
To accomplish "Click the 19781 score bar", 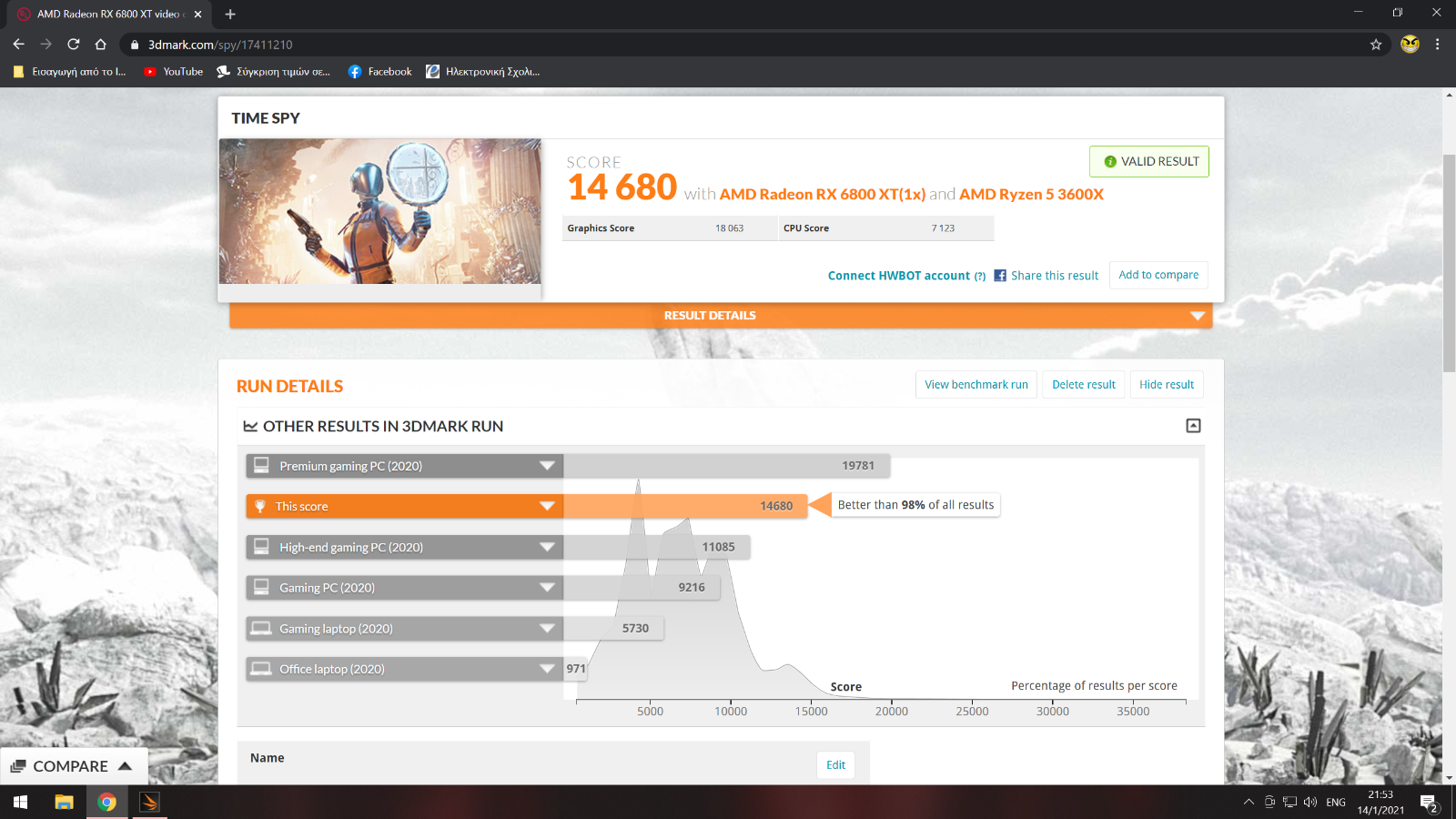I will (x=727, y=466).
